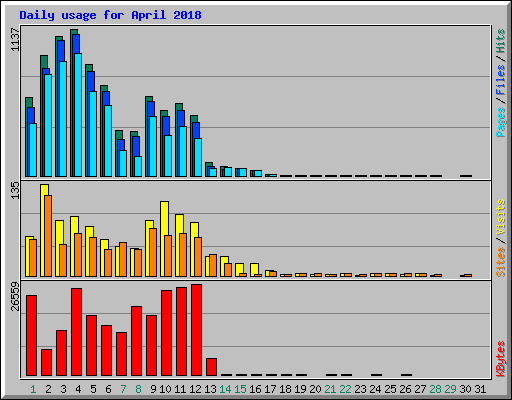The height and width of the screenshot is (400, 512).
Task: Click day 23 label on x-axis
Action: tap(360, 389)
